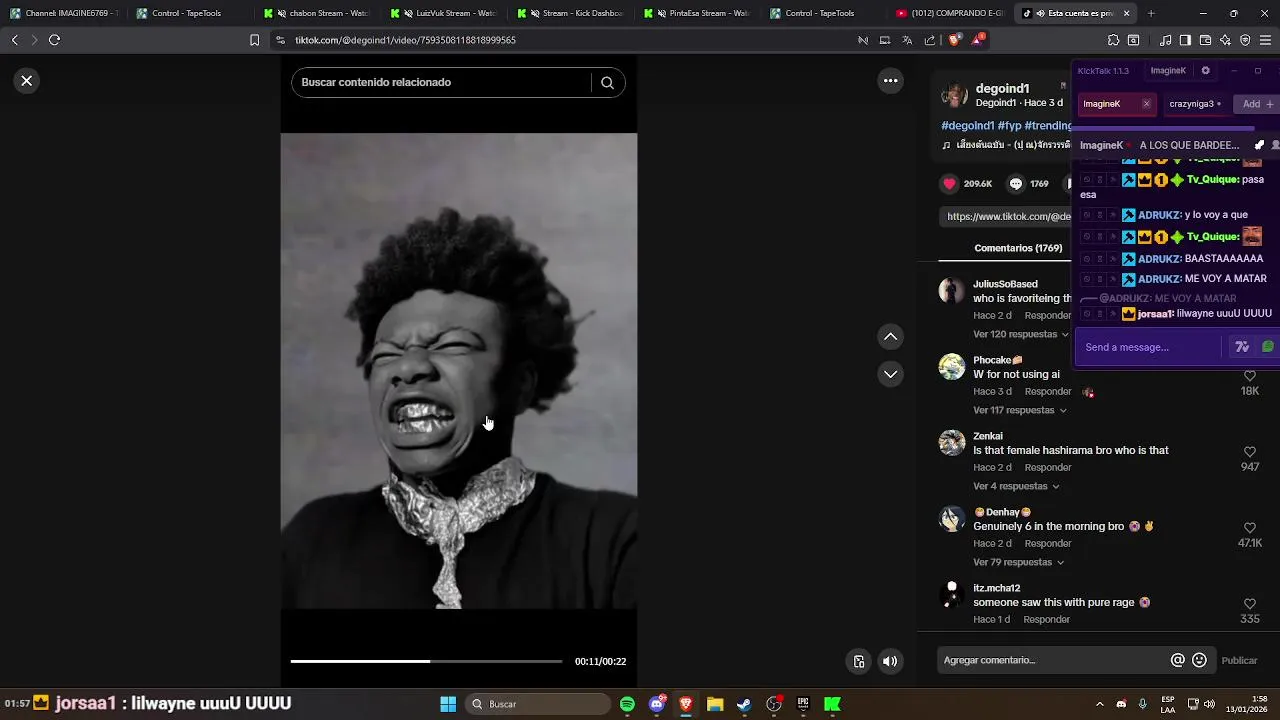1280x720 pixels.
Task: Select the Comentarios (1769) tab
Action: coord(1018,248)
